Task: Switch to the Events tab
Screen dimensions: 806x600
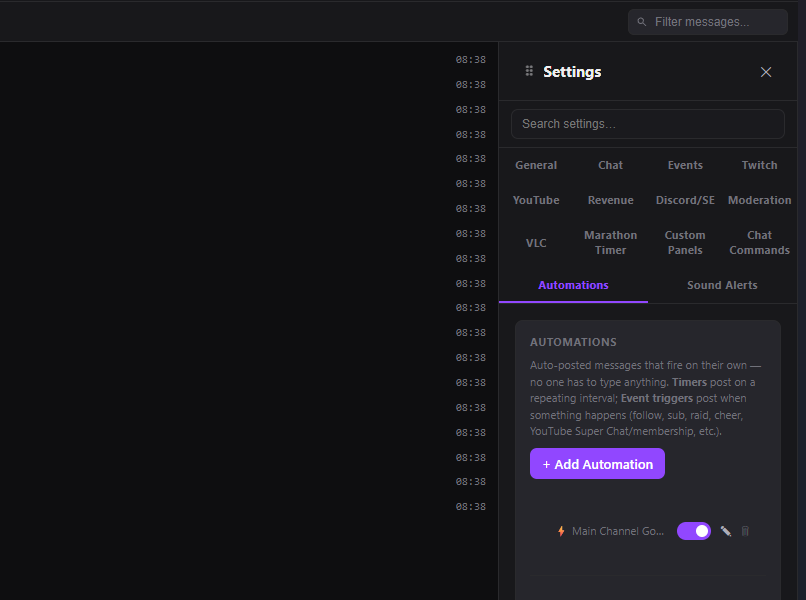Action: tap(685, 165)
